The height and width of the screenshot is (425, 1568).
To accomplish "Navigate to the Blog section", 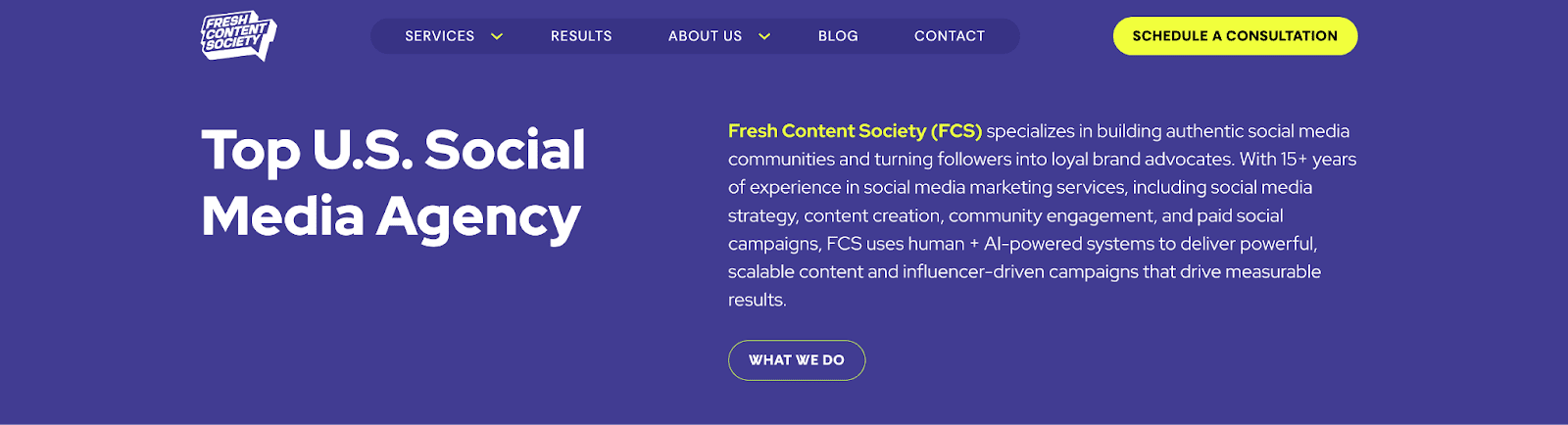I will pos(838,36).
